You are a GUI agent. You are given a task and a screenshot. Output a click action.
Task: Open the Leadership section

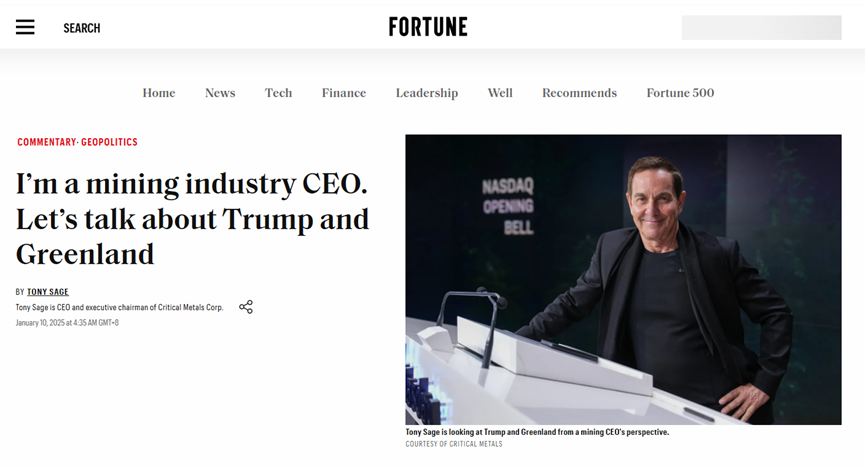pyautogui.click(x=427, y=93)
